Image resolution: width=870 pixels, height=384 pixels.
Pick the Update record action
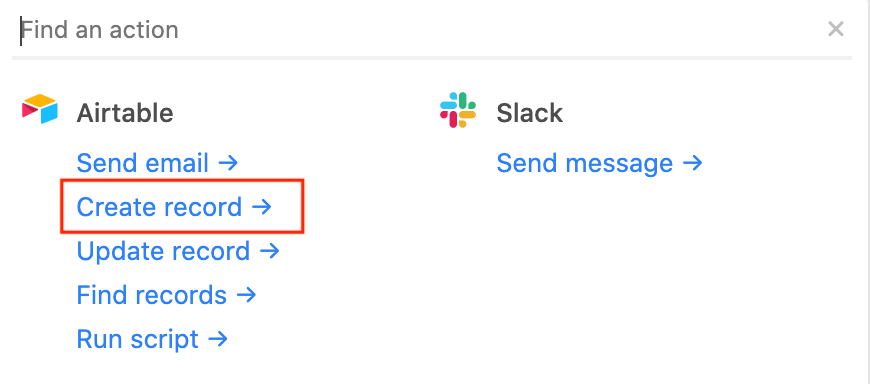click(178, 251)
